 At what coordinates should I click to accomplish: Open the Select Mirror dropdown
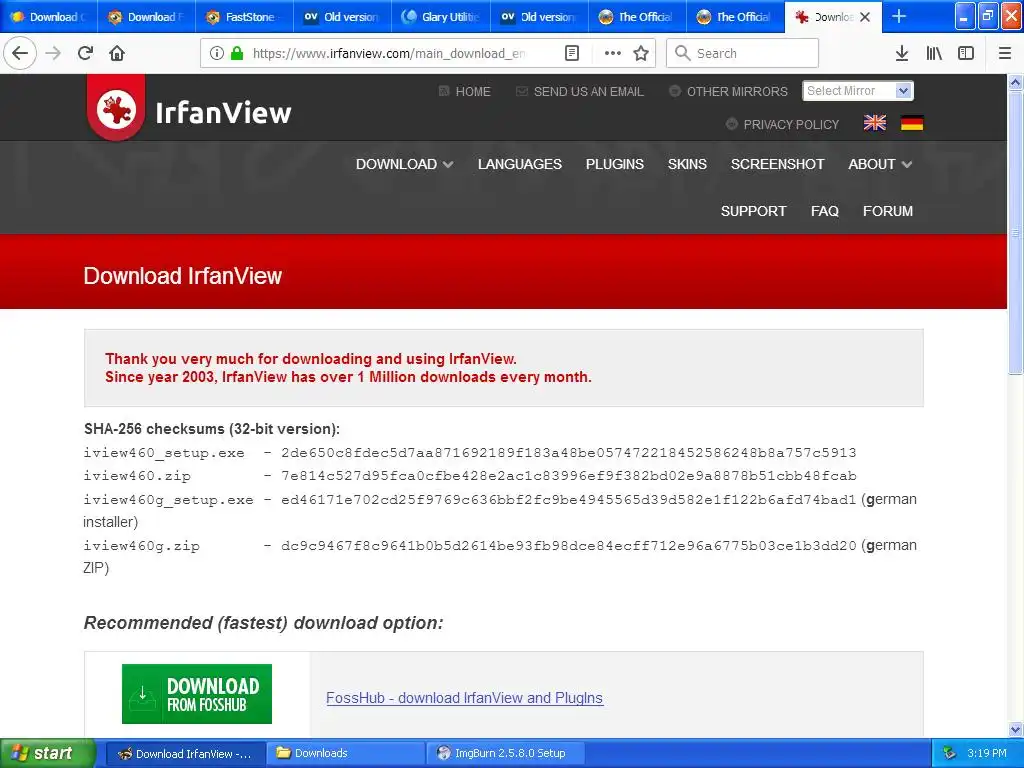(857, 91)
